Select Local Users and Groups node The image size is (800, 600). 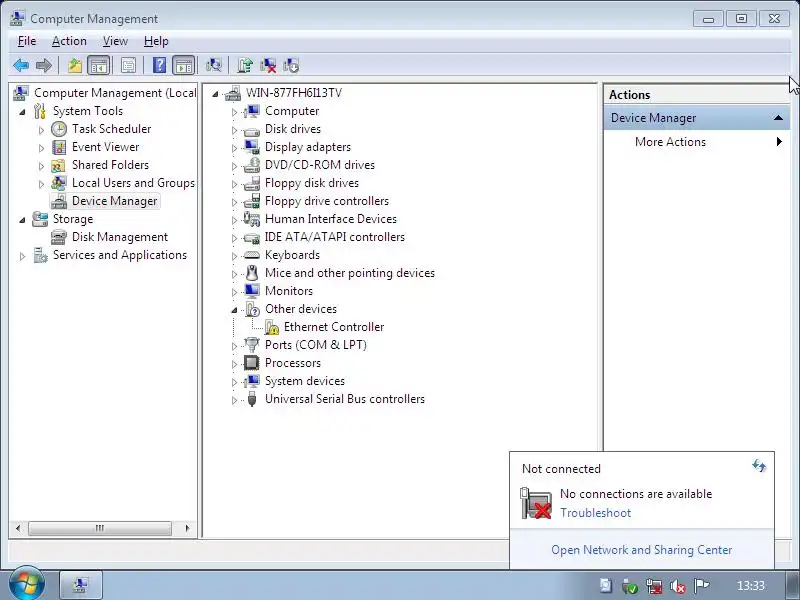point(133,183)
